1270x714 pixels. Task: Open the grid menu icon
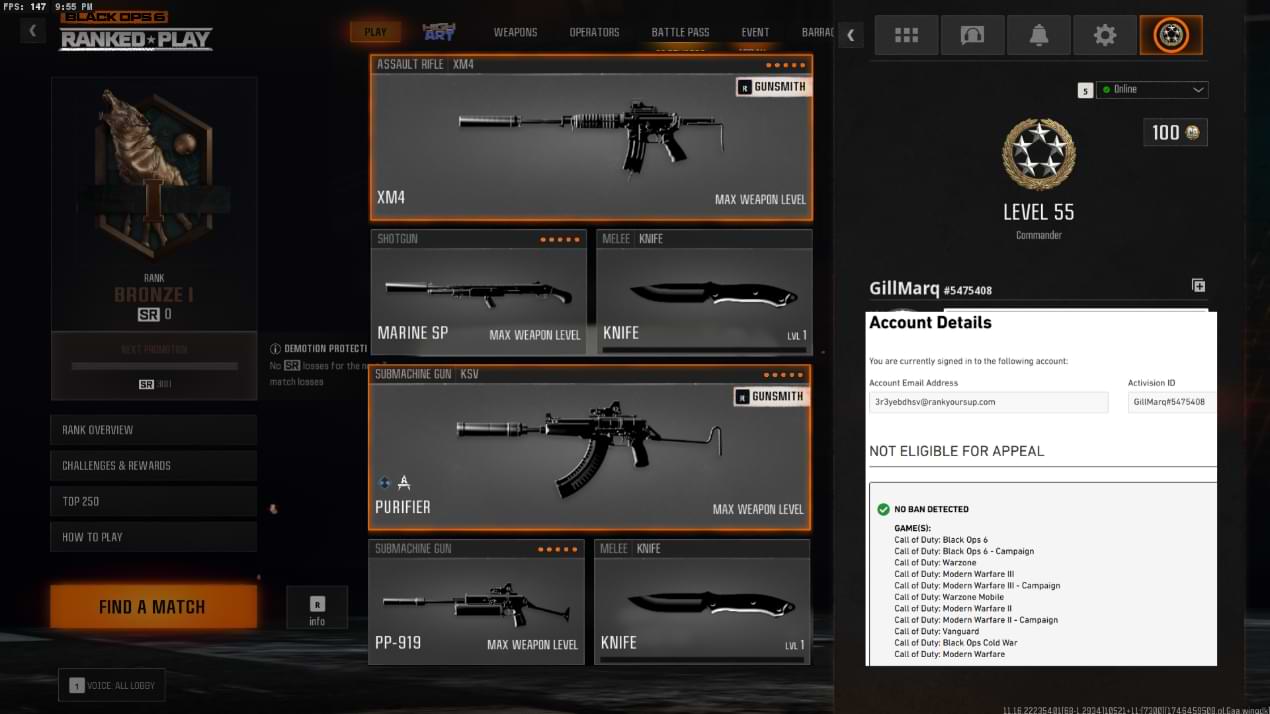point(906,35)
